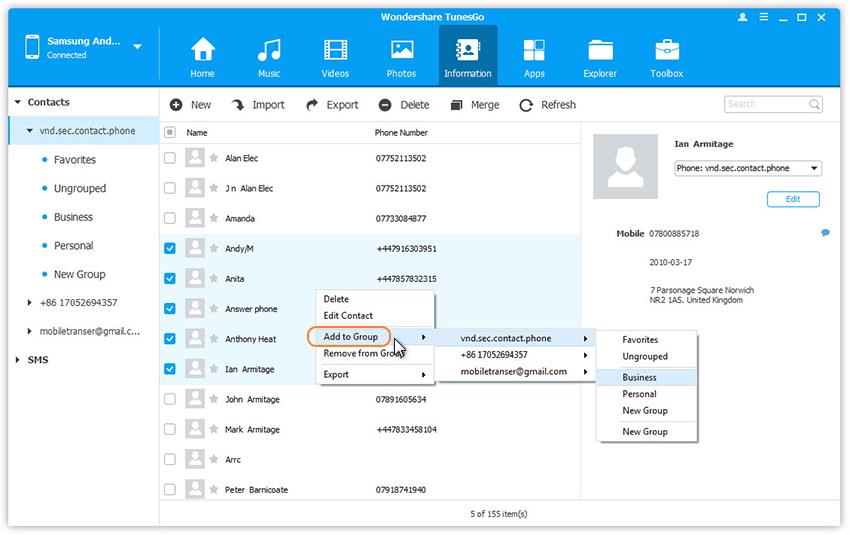Check the Amanda contact checkbox
This screenshot has width=850, height=535.
(x=169, y=219)
